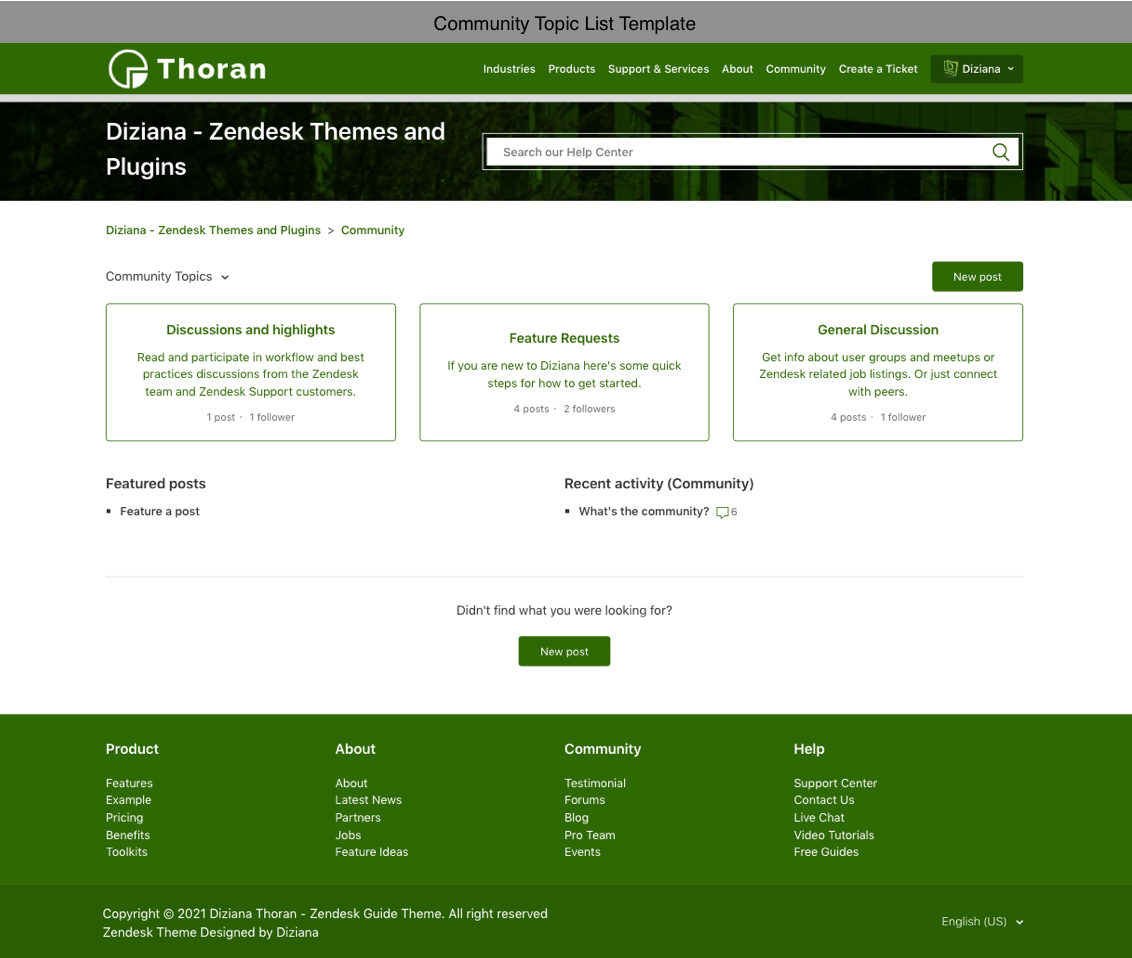Expand the Diziana user menu dropdown
Screen dimensions: 1132x958
1010,69
